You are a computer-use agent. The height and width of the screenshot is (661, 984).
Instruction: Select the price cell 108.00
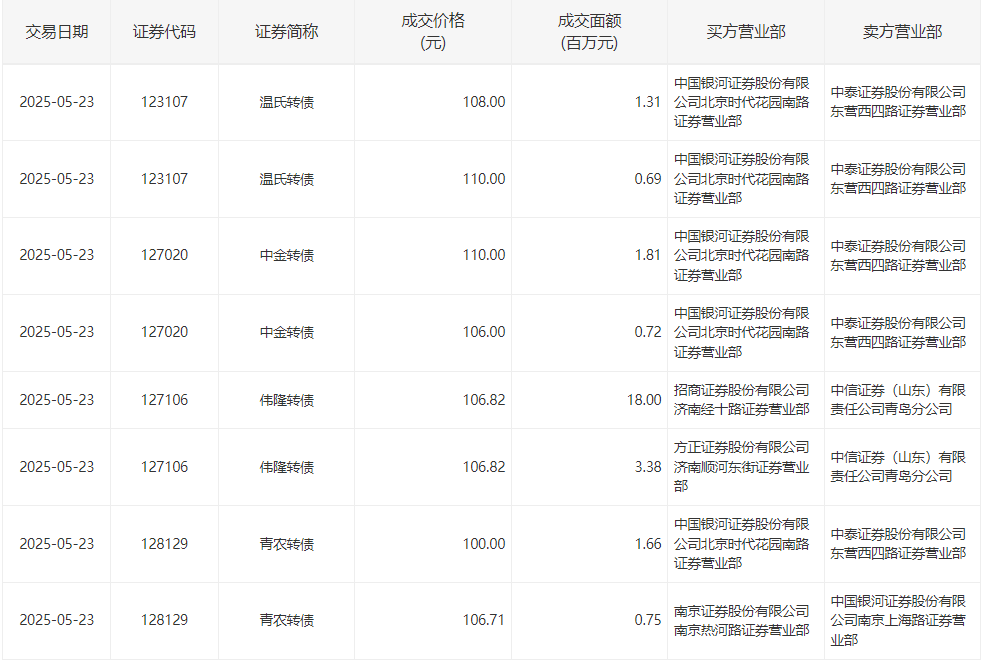click(x=484, y=102)
